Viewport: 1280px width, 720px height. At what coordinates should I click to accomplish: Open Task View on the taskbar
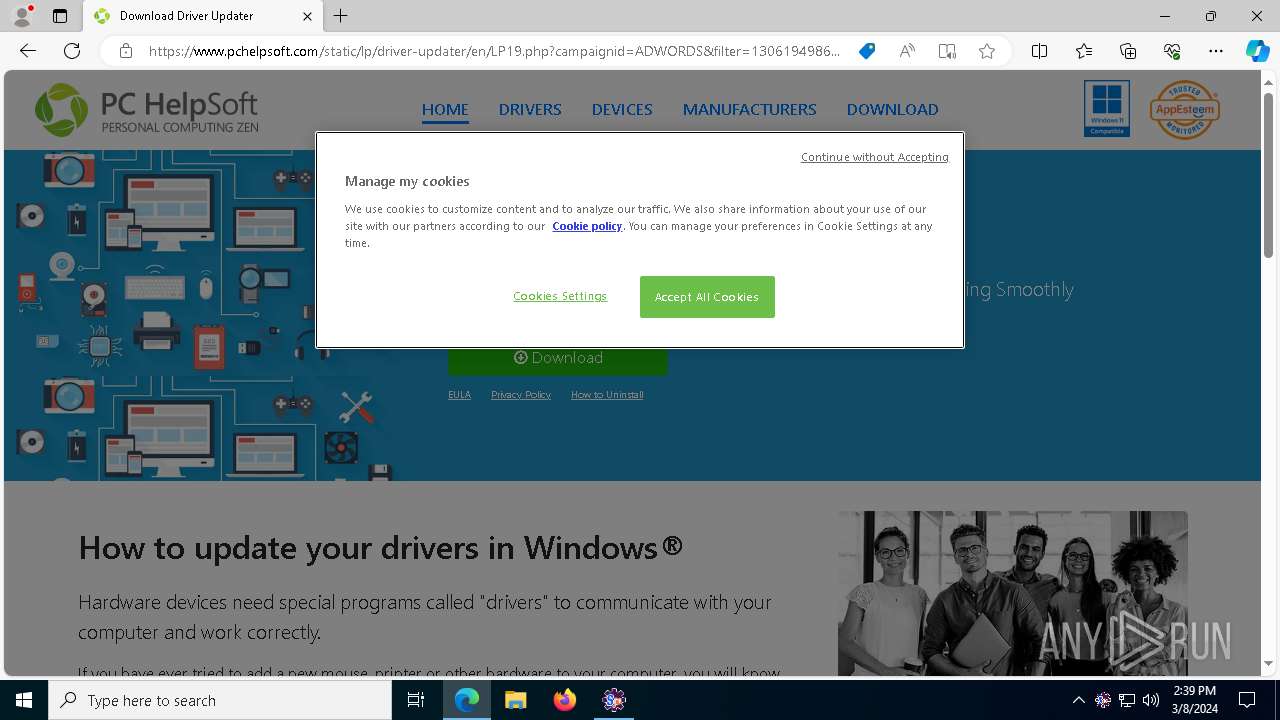416,700
